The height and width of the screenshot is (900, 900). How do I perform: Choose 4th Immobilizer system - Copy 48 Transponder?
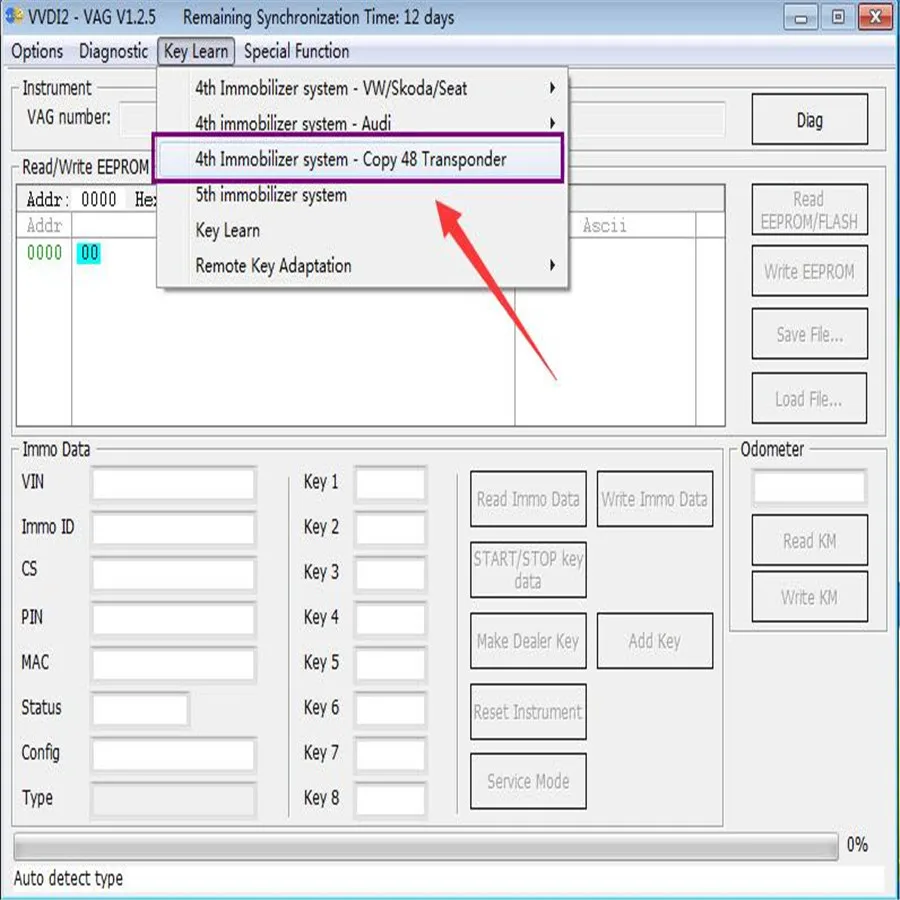[358, 159]
